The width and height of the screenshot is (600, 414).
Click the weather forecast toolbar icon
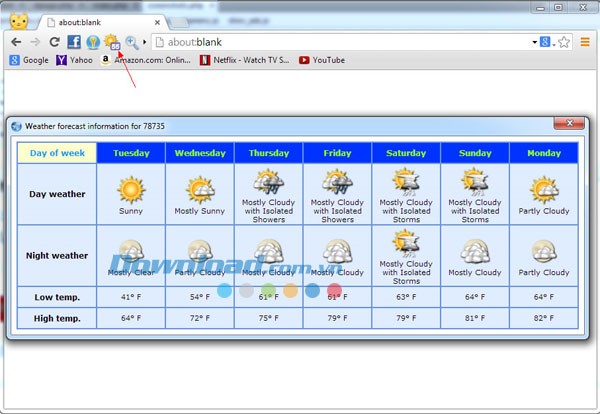[x=111, y=42]
